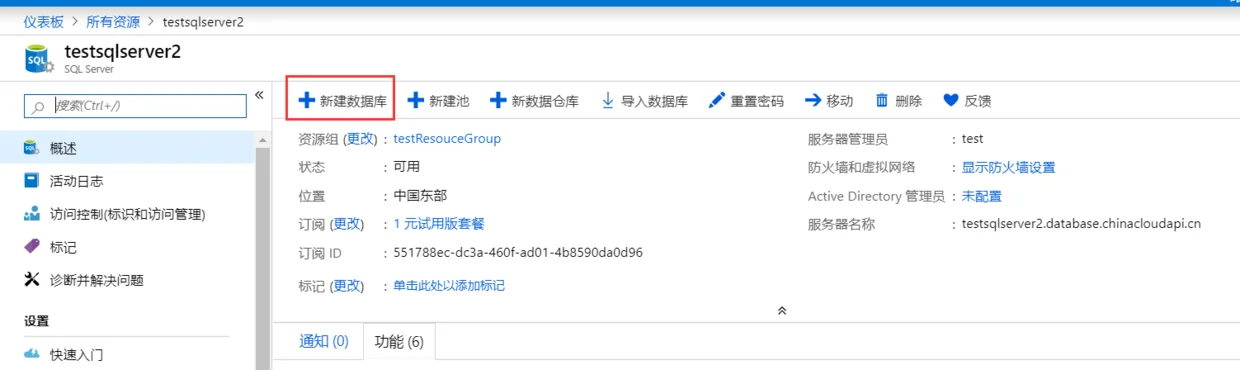Click the 活动日志 icon in sidebar

pos(32,181)
